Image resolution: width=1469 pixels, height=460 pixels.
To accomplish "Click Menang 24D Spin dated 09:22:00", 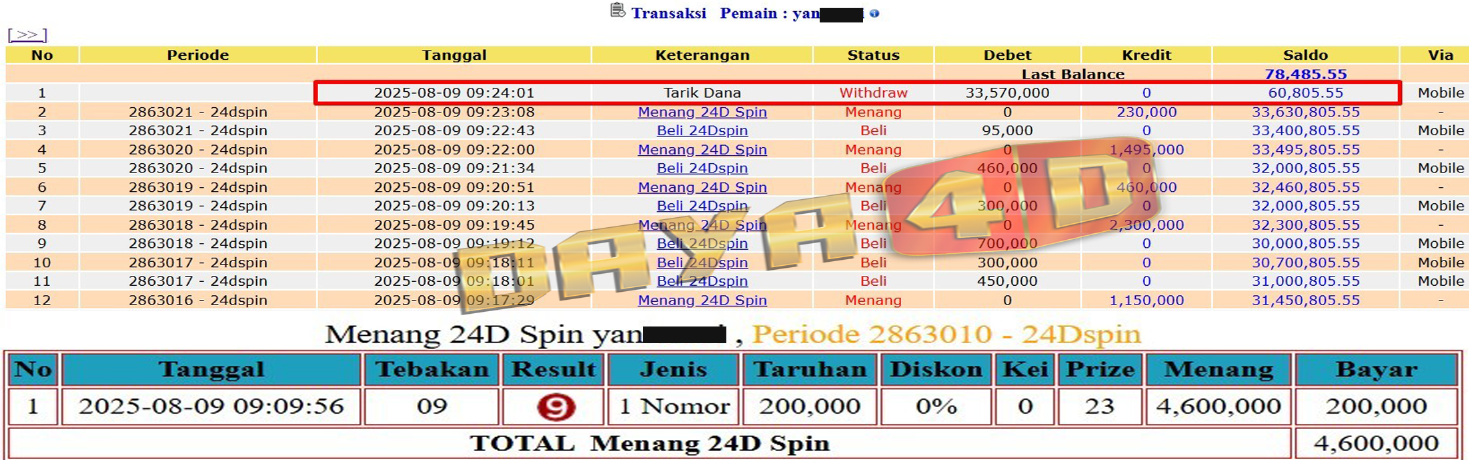I will tap(702, 150).
